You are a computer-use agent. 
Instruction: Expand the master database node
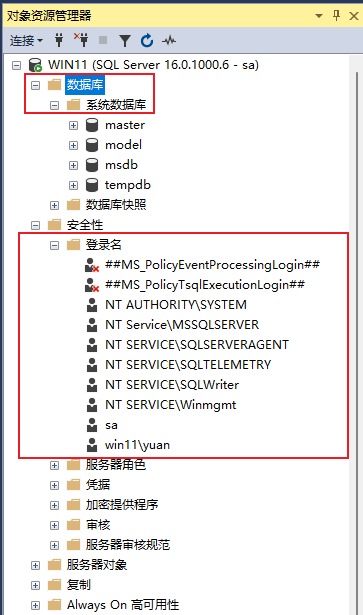73,125
